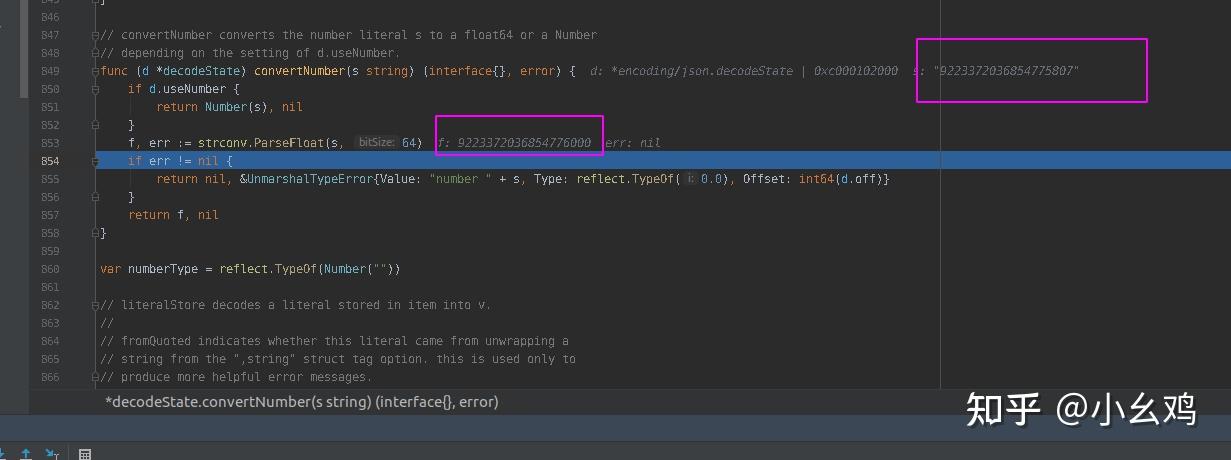This screenshot has width=1231, height=460.
Task: Click line number 860 in the gutter
Action: [49, 269]
